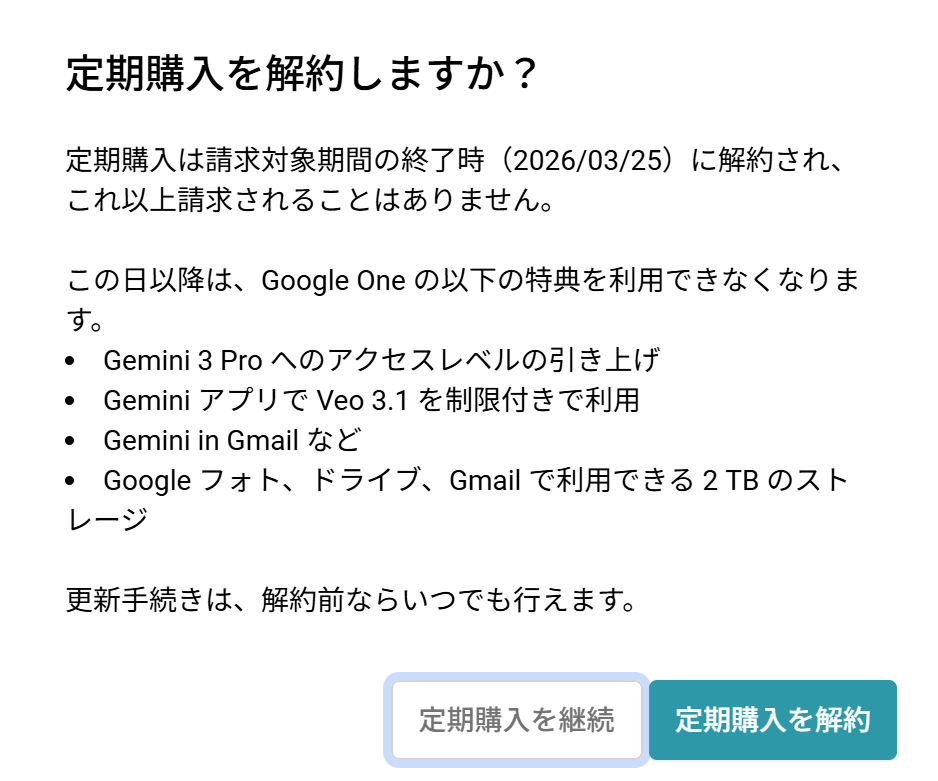Click the bullet dot before Gemini 3 Pro
This screenshot has height=781, width=938.
coord(70,361)
